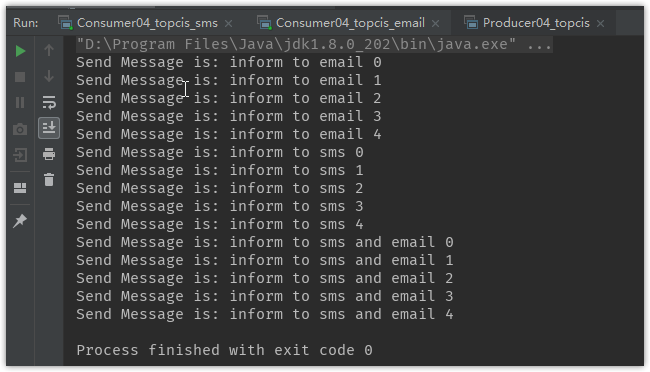The width and height of the screenshot is (650, 372).
Task: Click the Stop process square icon
Action: [x=20, y=77]
